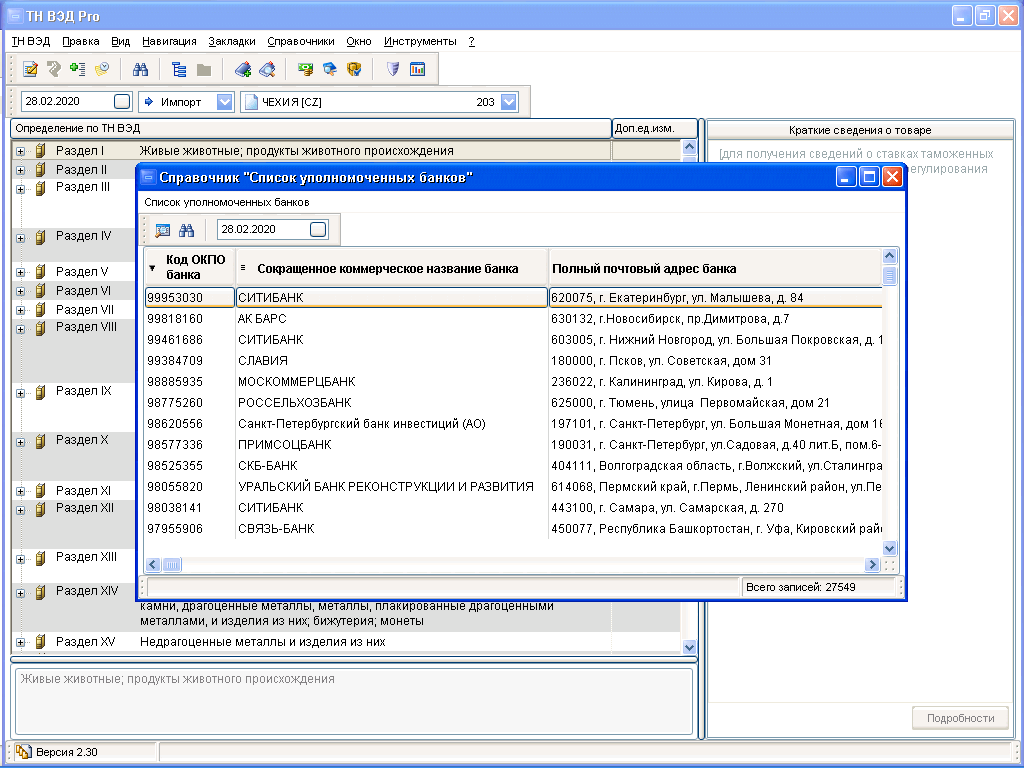The image size is (1024, 768).
Task: Click the tree structure icon in main toolbar
Action: pyautogui.click(x=180, y=69)
